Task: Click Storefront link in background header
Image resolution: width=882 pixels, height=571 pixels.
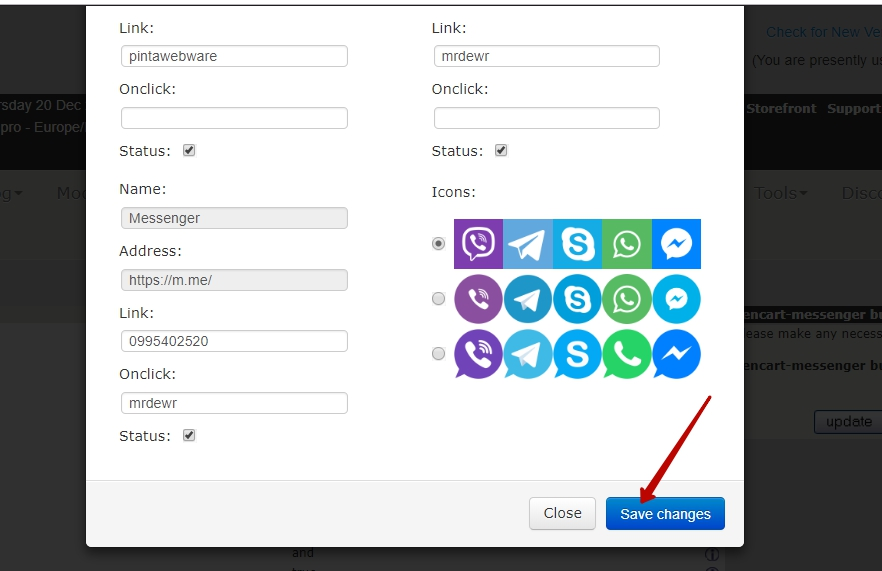Action: pyautogui.click(x=781, y=109)
